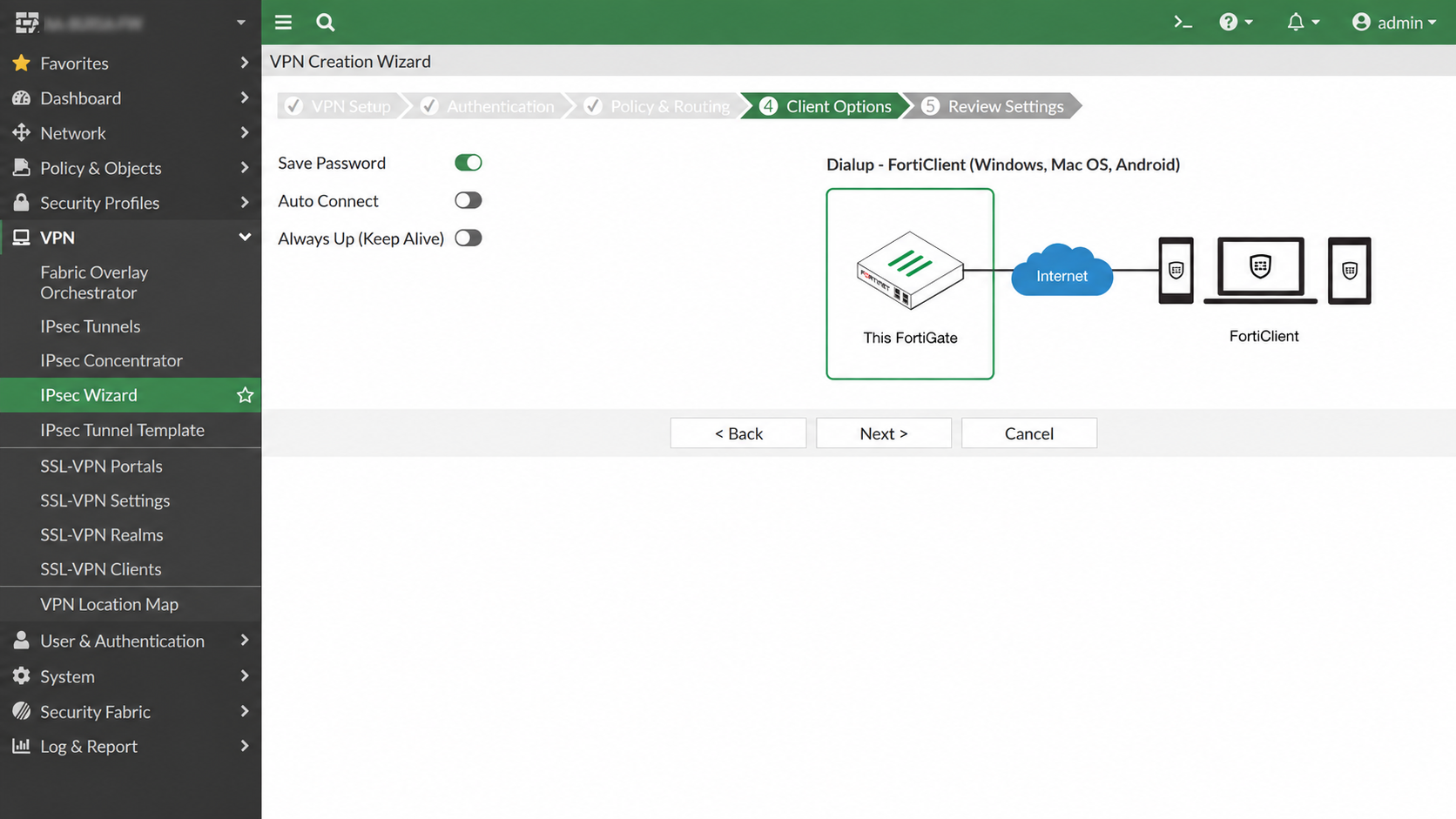Viewport: 1456px width, 819px height.
Task: Click the Dashboard gauge icon
Action: tap(22, 97)
